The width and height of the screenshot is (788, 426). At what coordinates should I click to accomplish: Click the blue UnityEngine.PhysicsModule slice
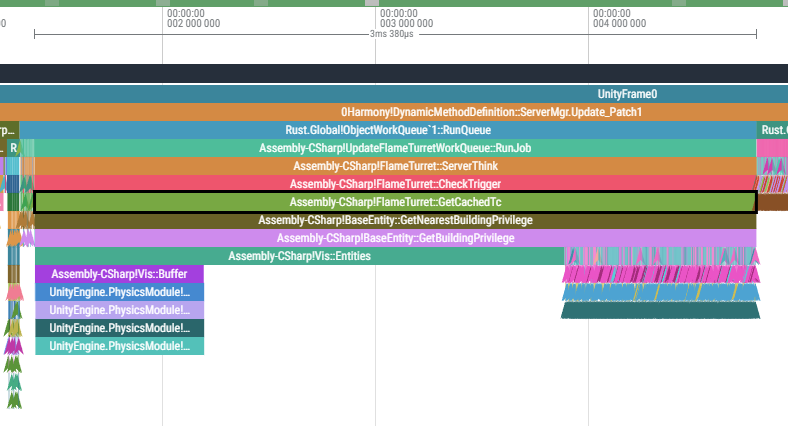[119, 292]
